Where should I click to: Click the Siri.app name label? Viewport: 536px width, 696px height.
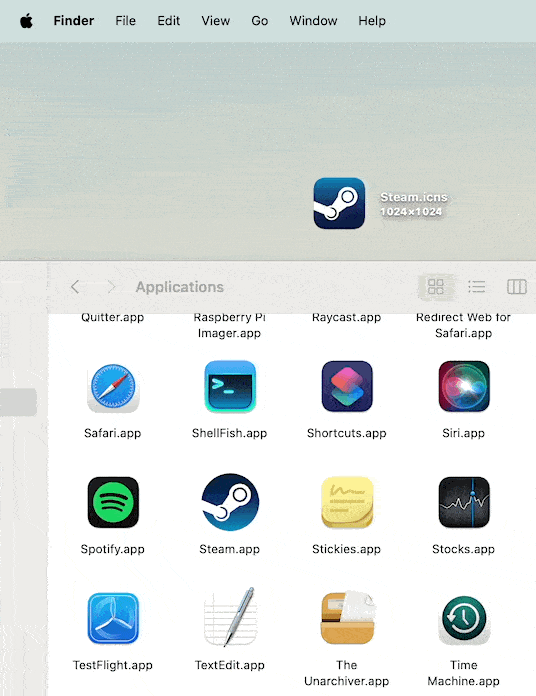pyautogui.click(x=463, y=433)
